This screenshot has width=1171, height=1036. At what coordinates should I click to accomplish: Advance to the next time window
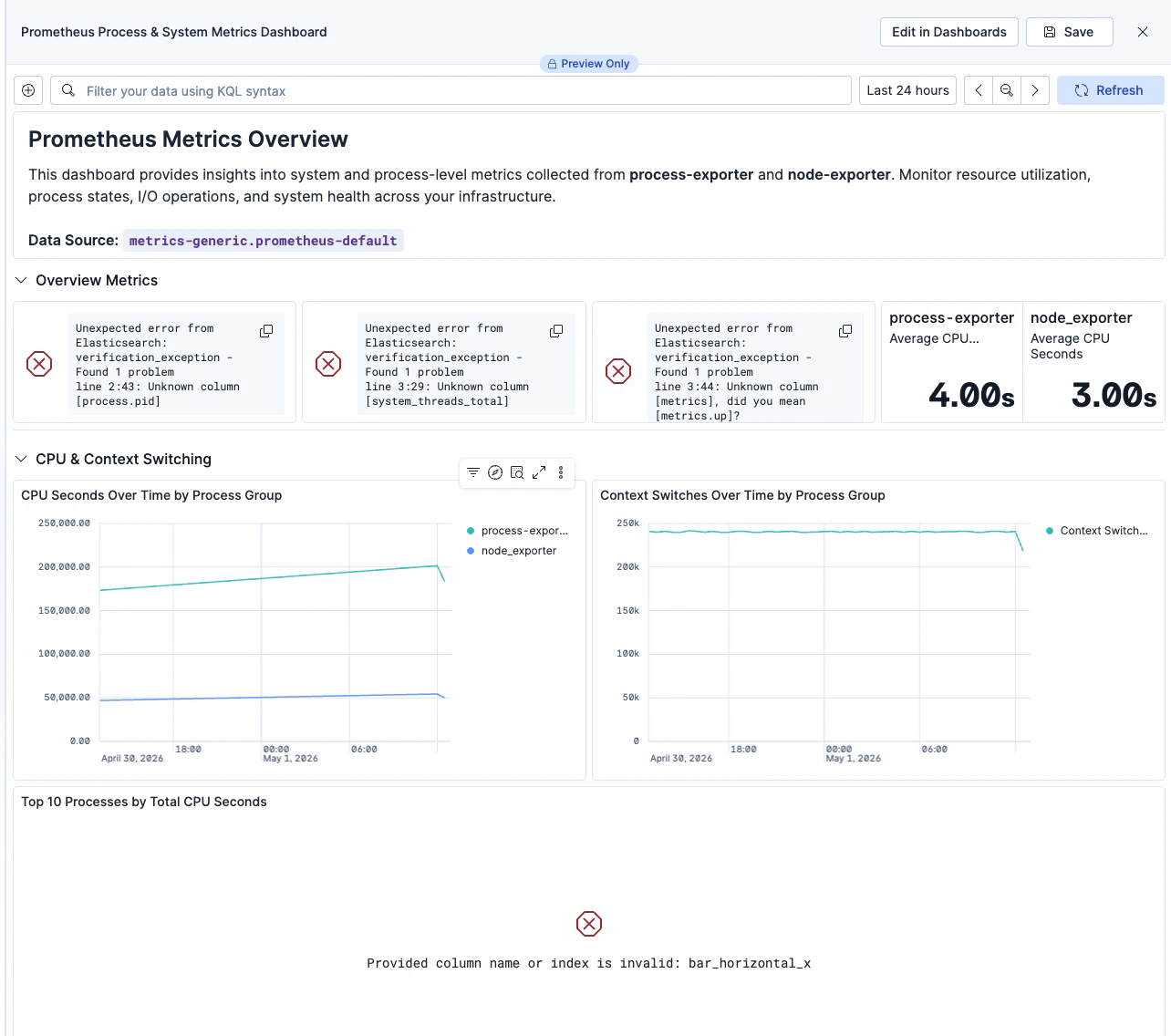pos(1035,90)
